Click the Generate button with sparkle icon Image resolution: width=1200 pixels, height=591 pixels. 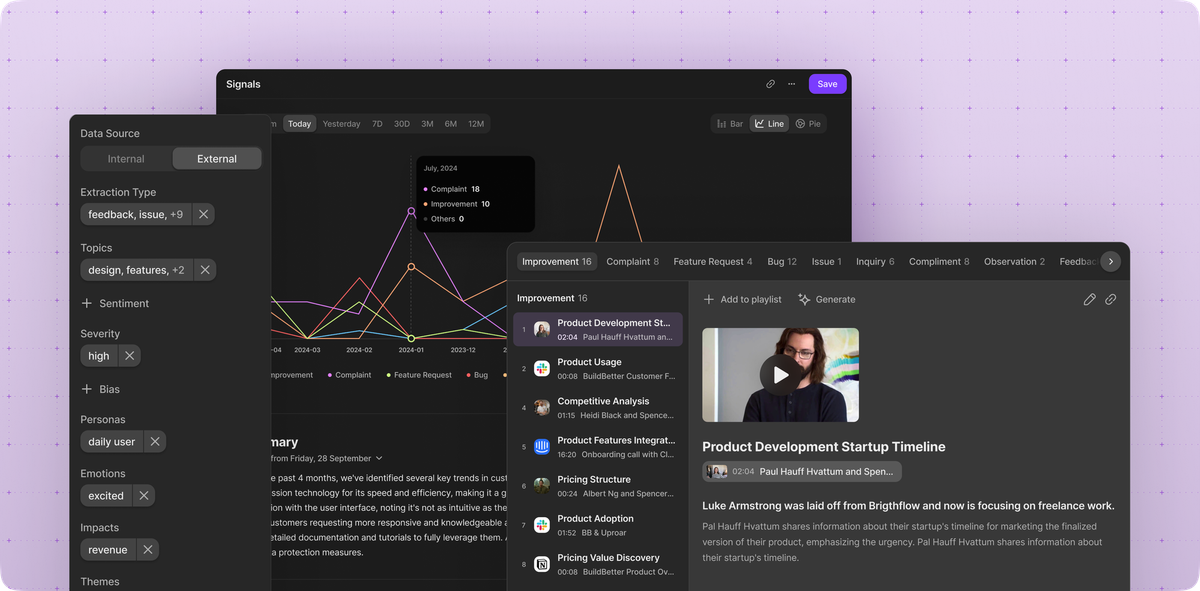tap(827, 299)
